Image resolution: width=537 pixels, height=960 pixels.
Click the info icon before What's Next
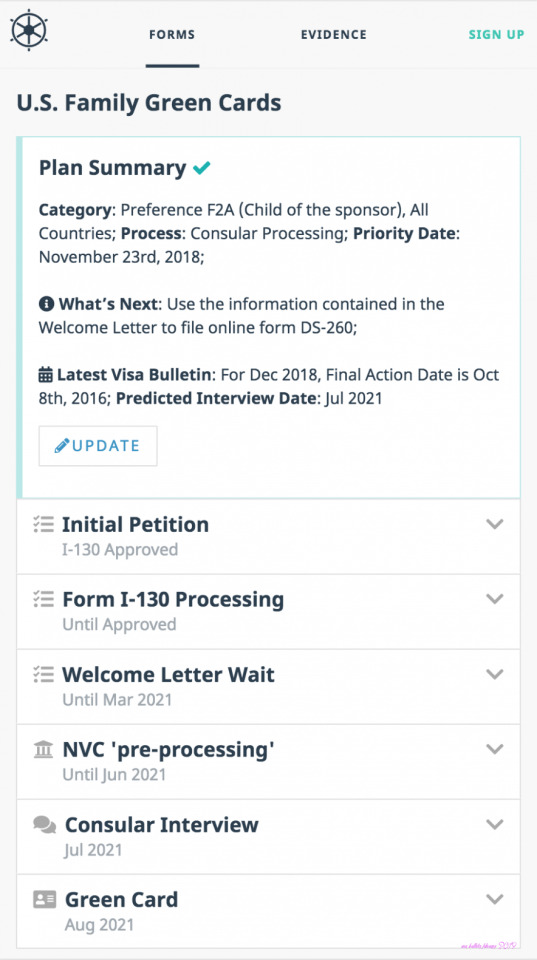(46, 304)
